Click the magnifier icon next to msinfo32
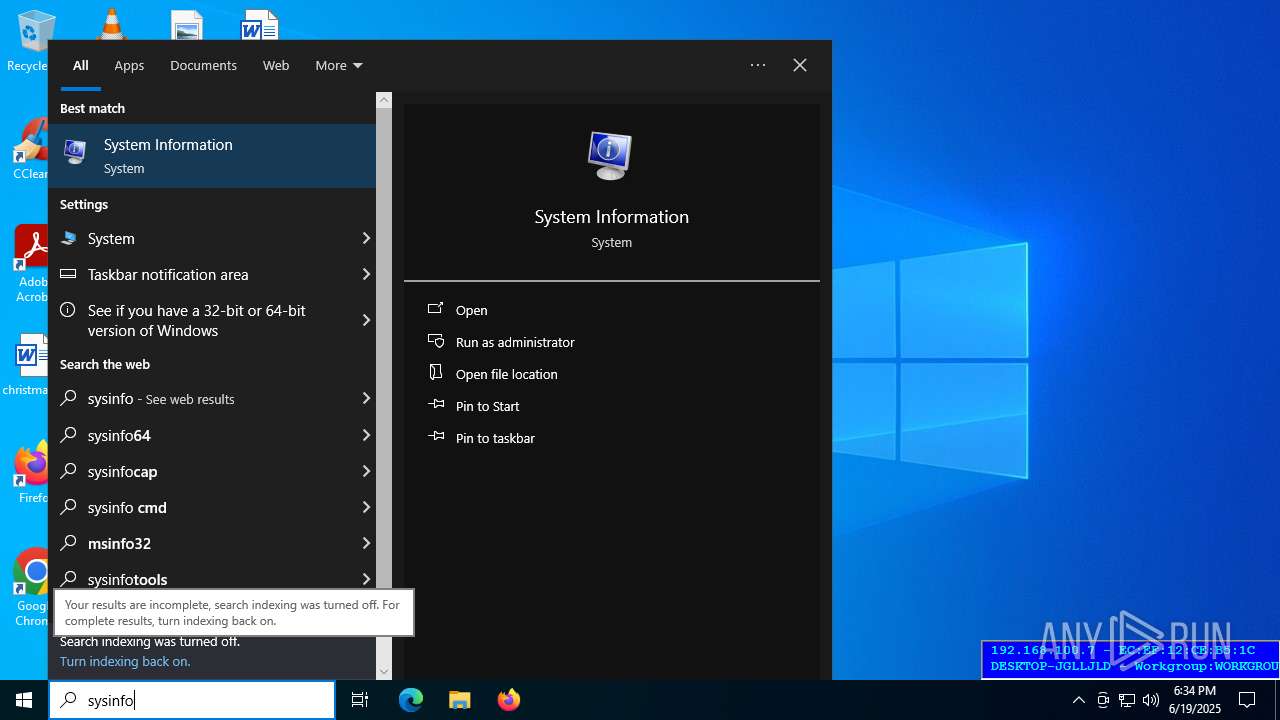The width and height of the screenshot is (1280, 720). [x=69, y=543]
